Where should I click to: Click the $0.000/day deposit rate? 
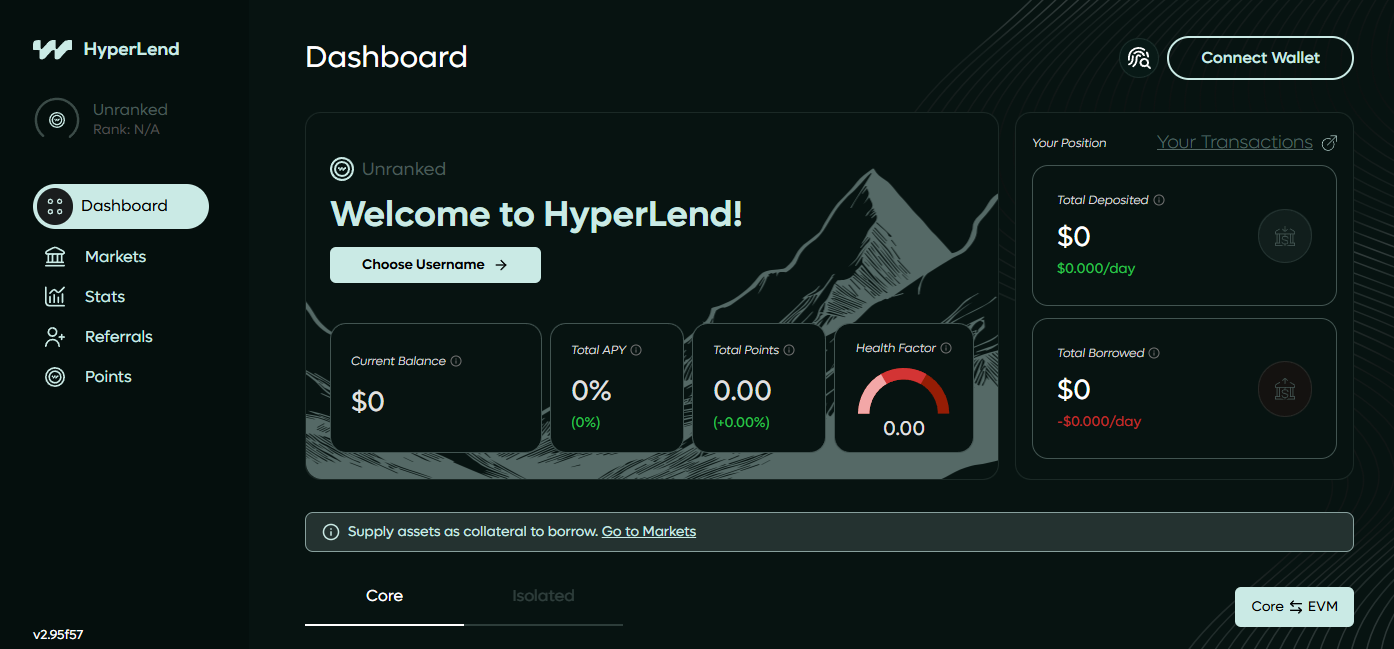tap(1096, 269)
